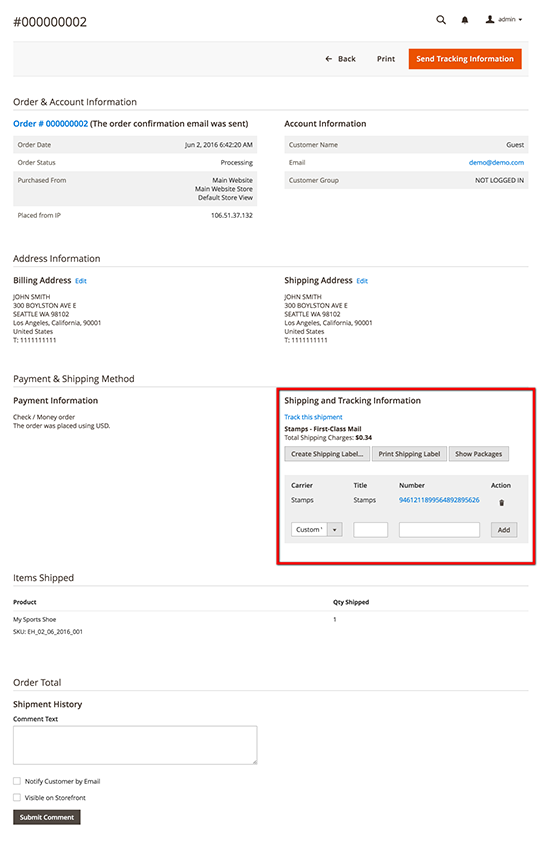Image resolution: width=539 pixels, height=842 pixels.
Task: Click Create Shipping Label button
Action: [327, 454]
